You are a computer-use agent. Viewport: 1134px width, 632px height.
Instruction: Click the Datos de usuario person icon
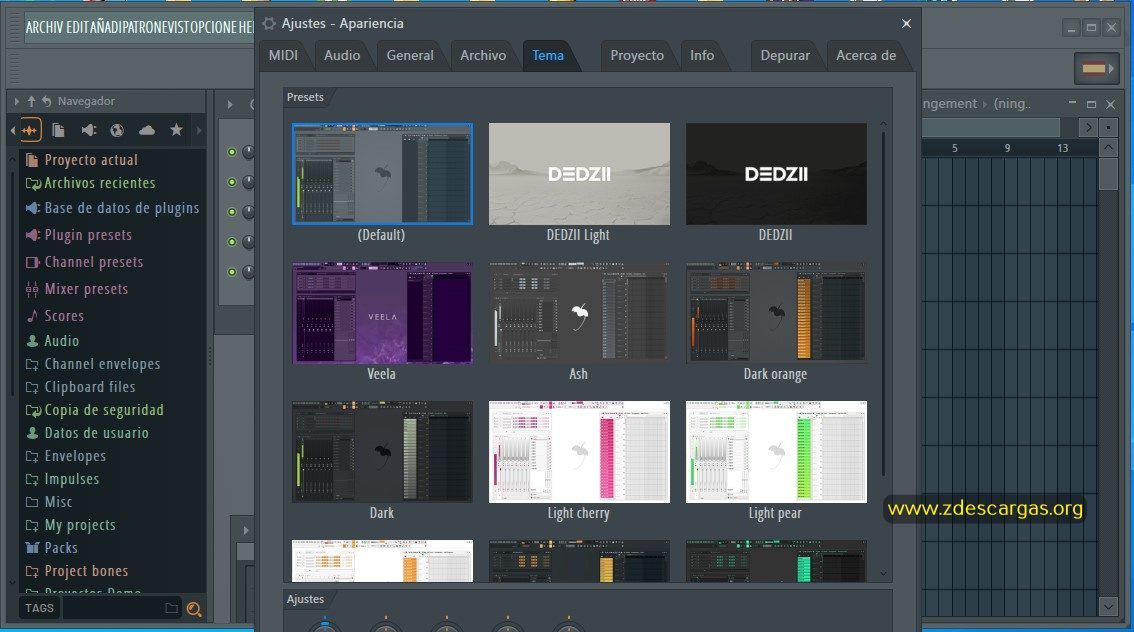32,433
